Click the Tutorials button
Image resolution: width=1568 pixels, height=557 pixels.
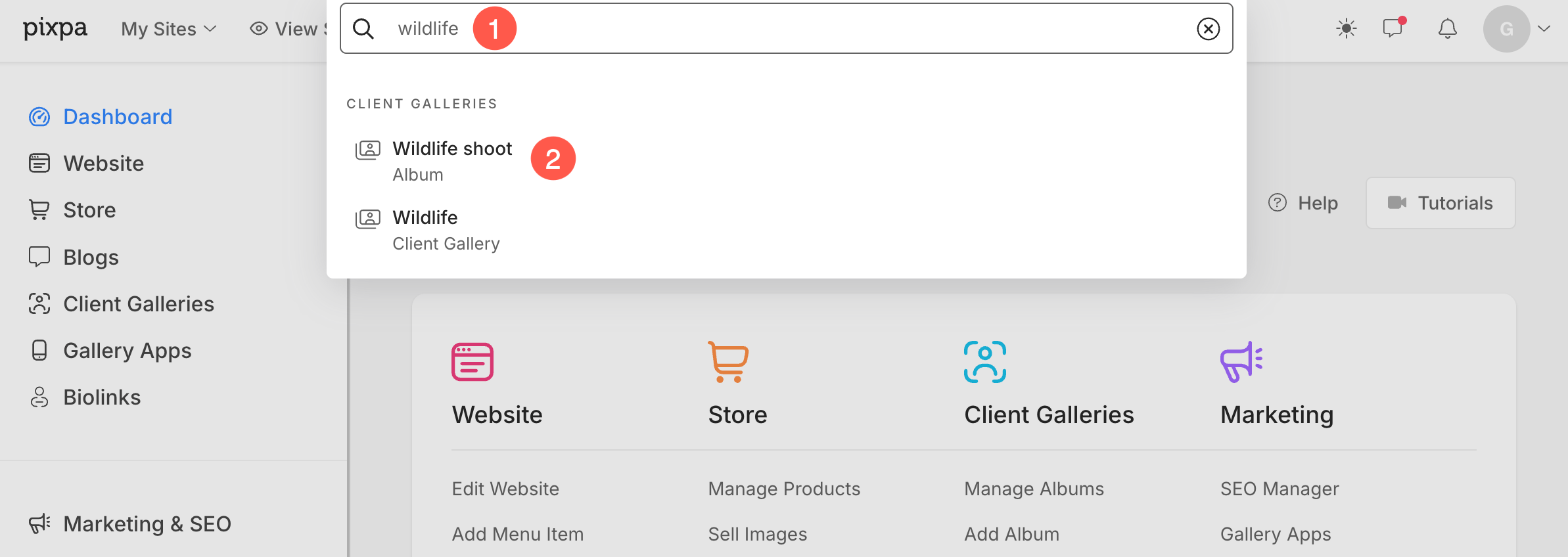click(x=1441, y=203)
